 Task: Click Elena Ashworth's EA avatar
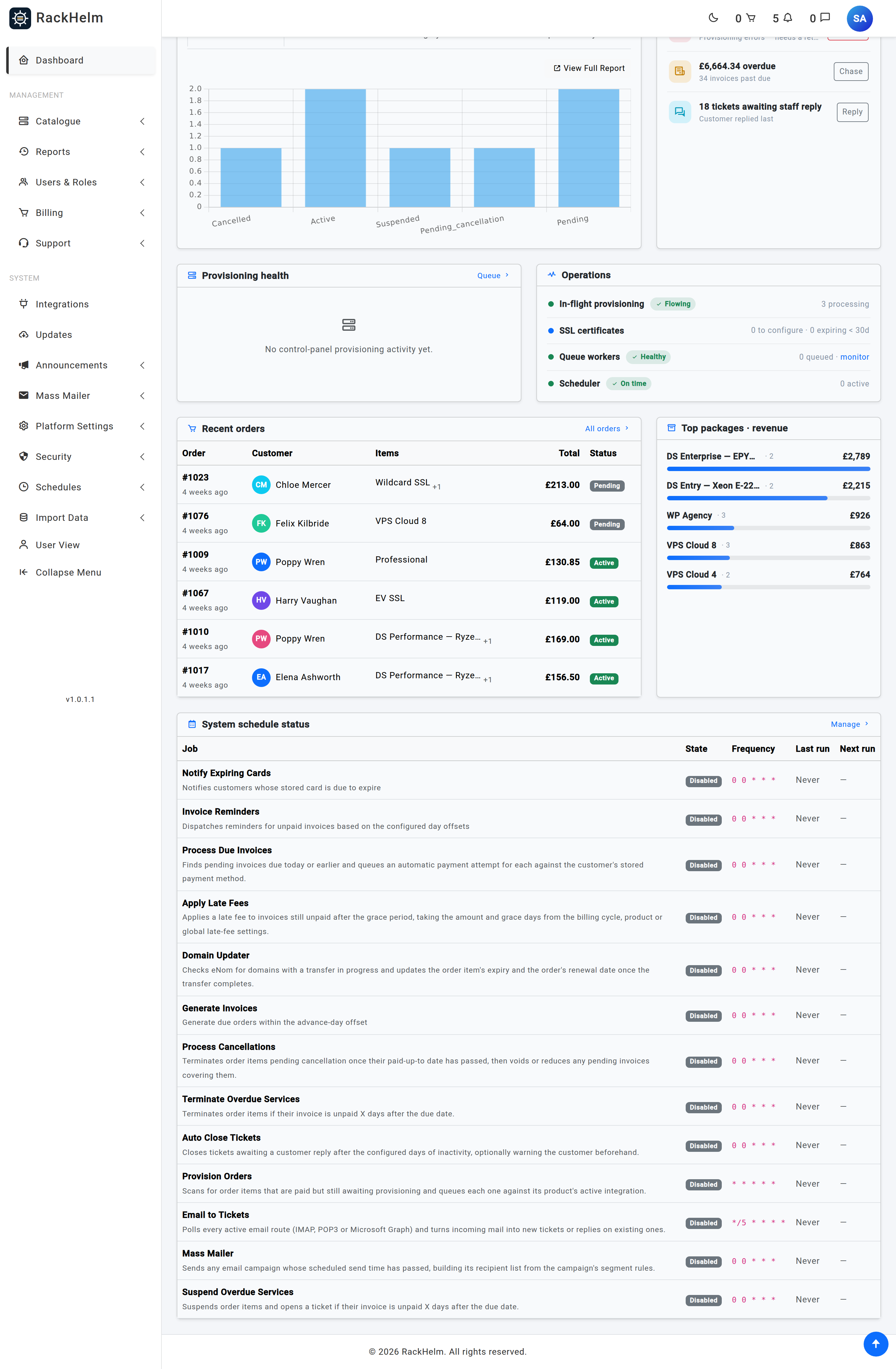pos(261,677)
